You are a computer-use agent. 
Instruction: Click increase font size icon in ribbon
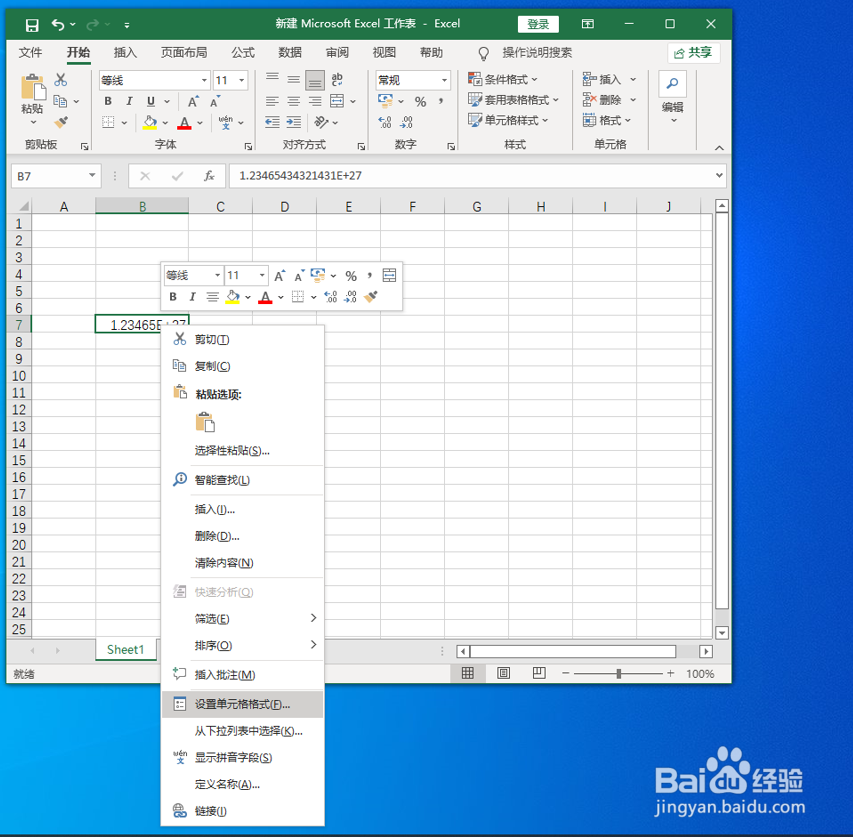pos(193,101)
